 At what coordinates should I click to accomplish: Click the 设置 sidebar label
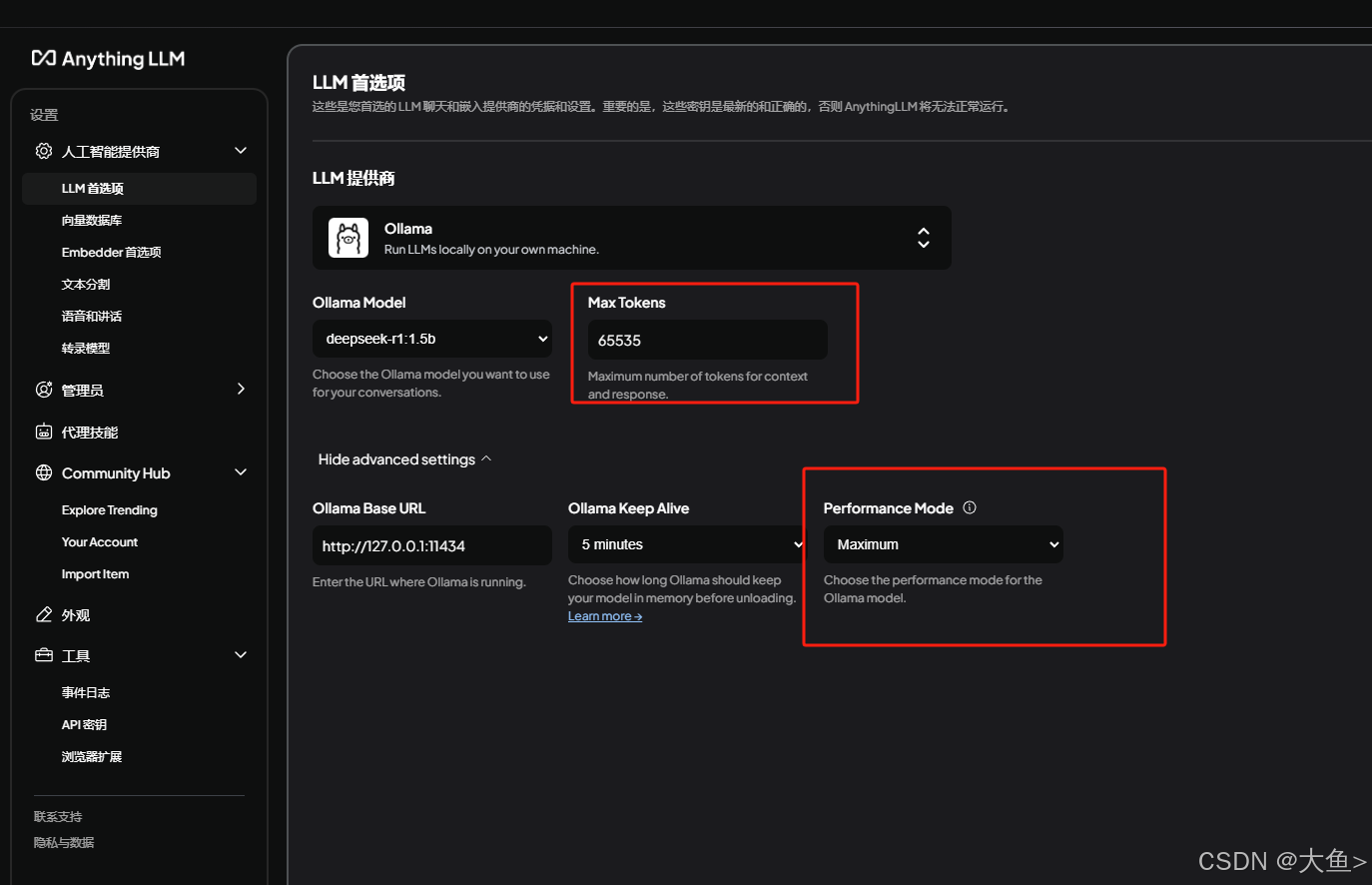44,115
